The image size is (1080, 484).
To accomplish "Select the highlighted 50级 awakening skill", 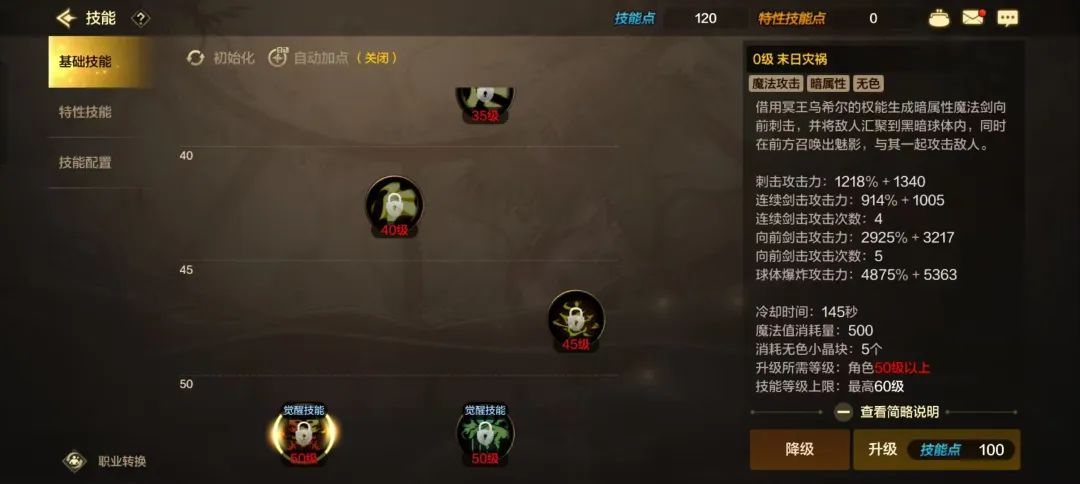I will tap(304, 435).
